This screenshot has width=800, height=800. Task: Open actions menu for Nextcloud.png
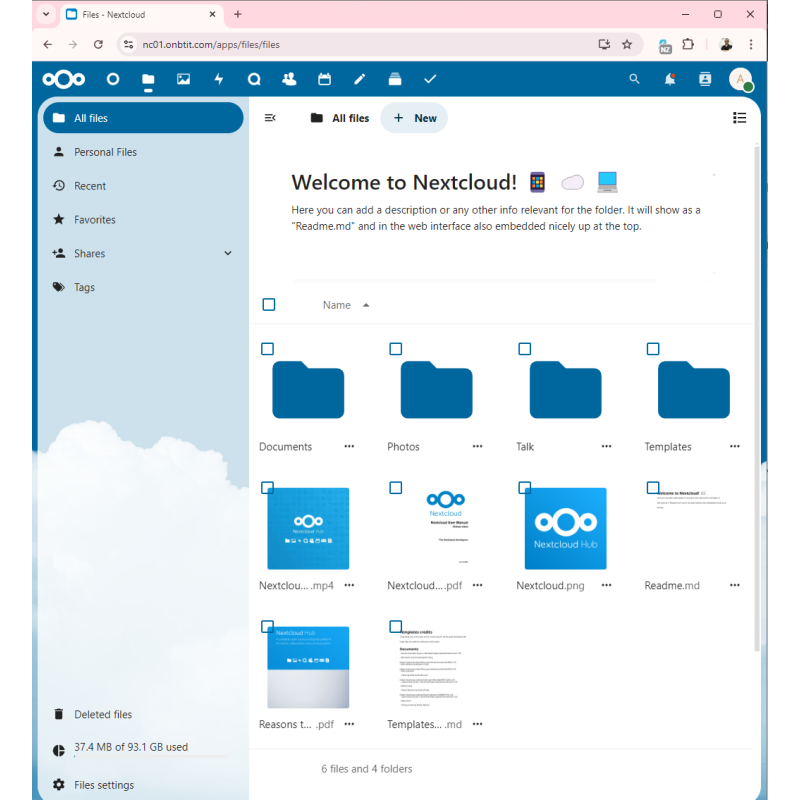tap(606, 585)
